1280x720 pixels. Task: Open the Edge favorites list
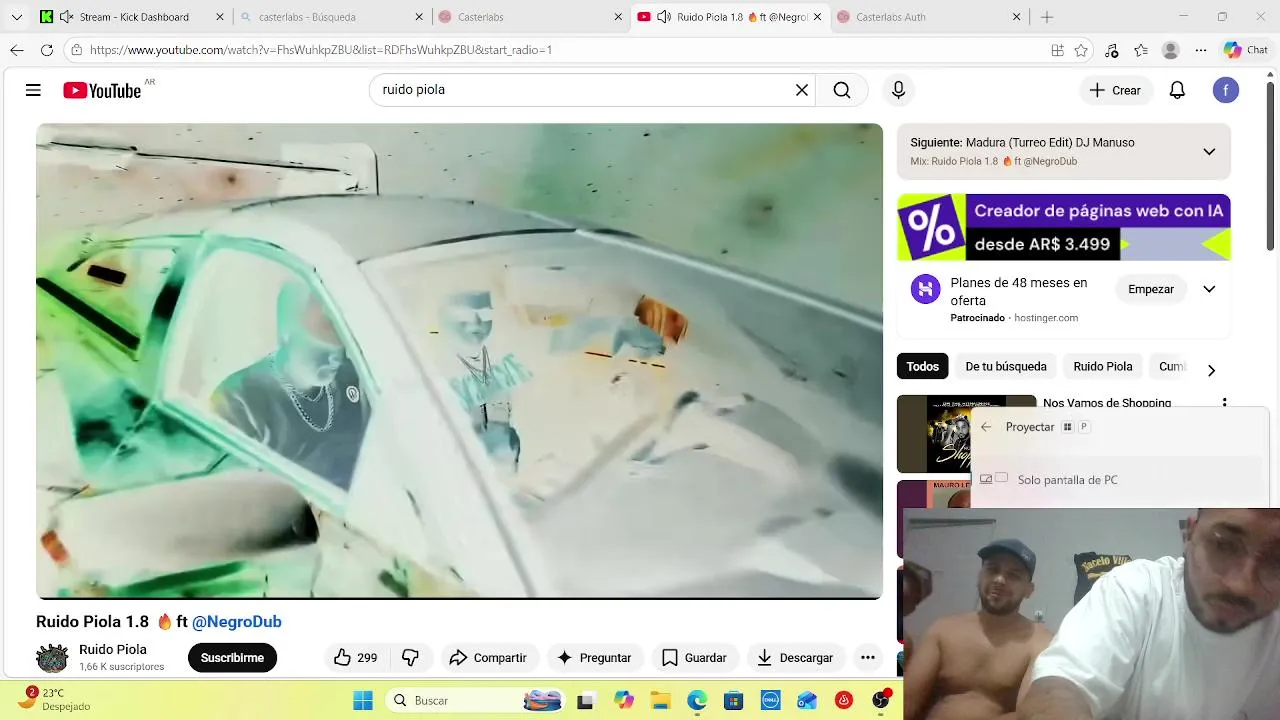(x=1141, y=50)
